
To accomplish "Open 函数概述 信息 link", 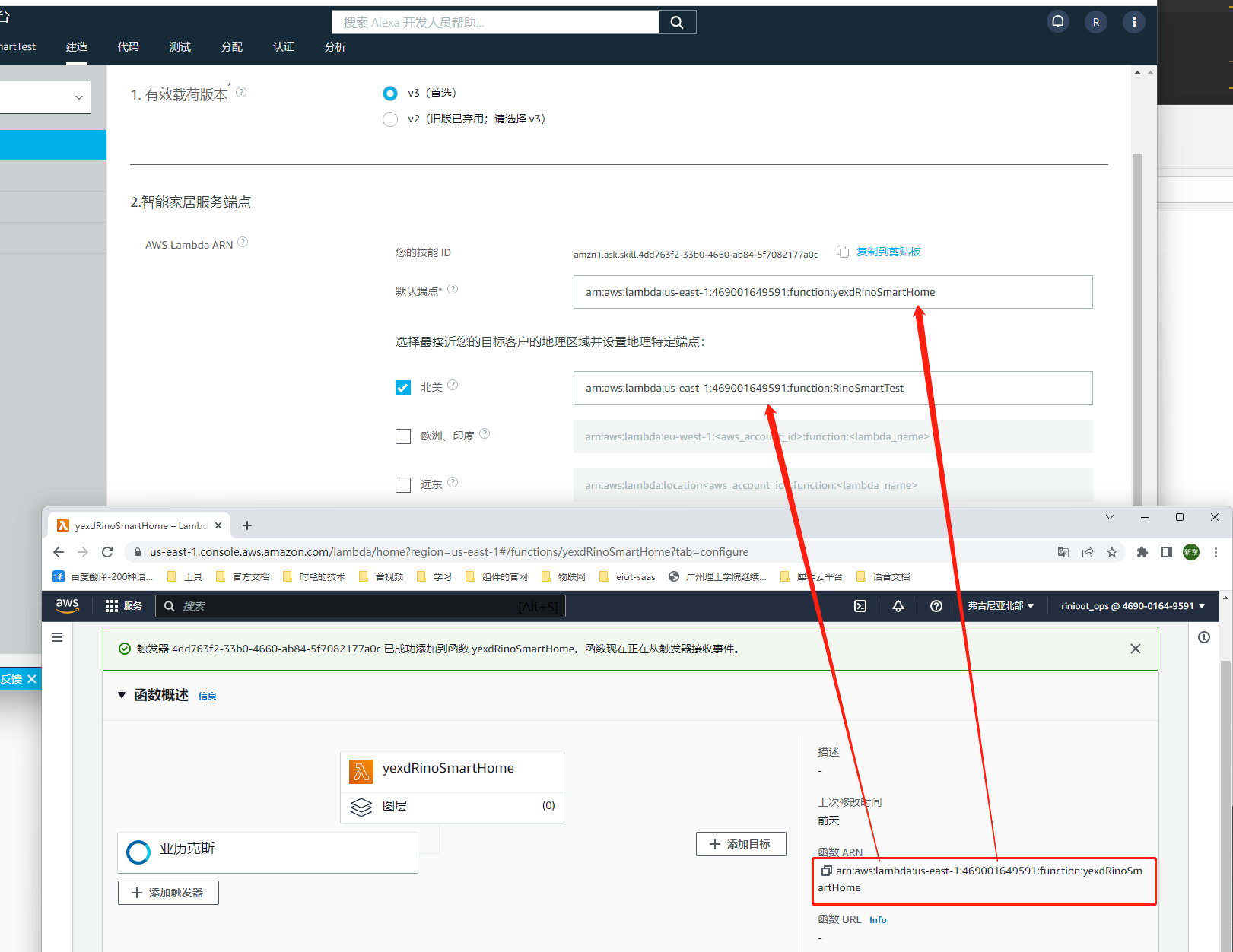I will click(x=208, y=697).
